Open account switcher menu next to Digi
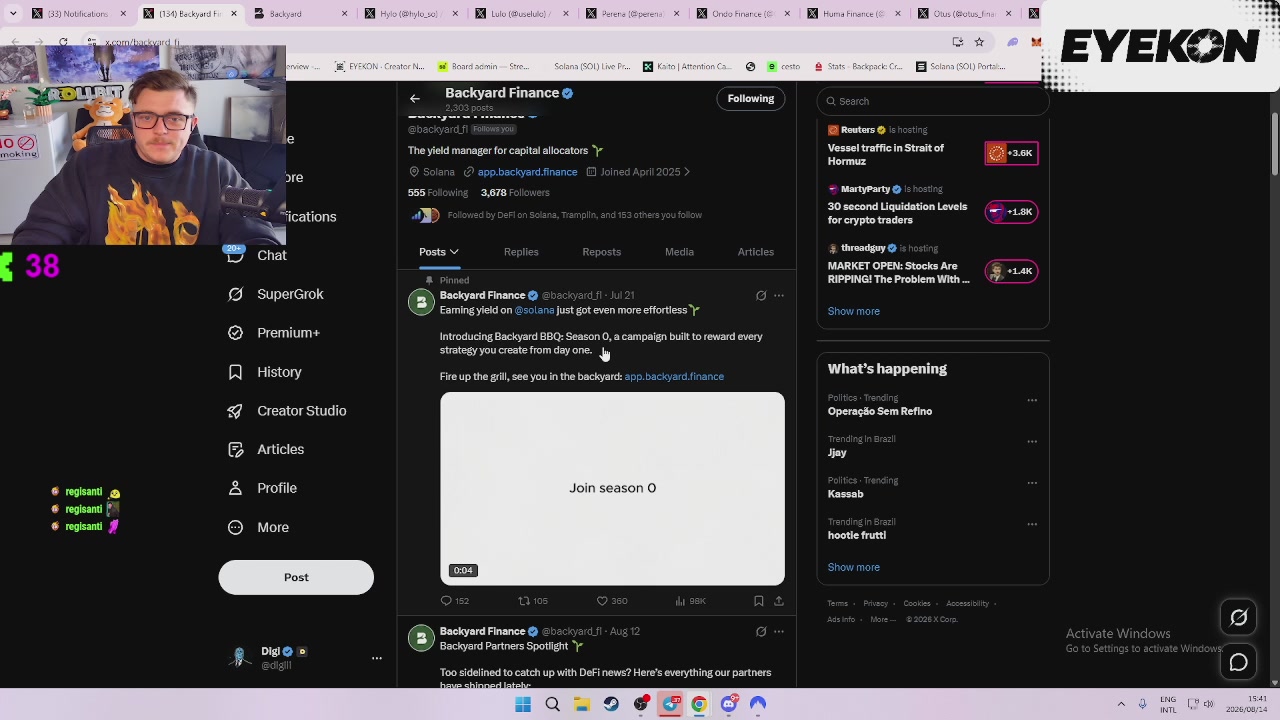 (377, 658)
